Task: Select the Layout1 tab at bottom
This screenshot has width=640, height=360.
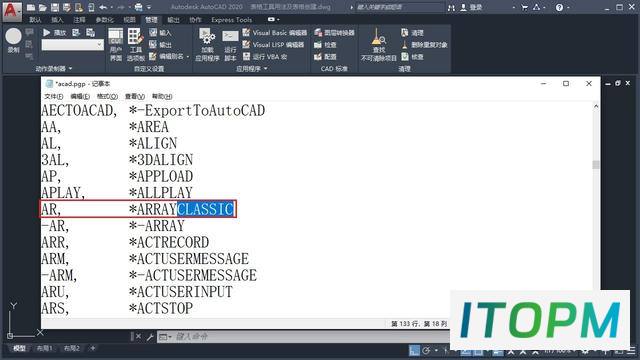Action: (44, 348)
